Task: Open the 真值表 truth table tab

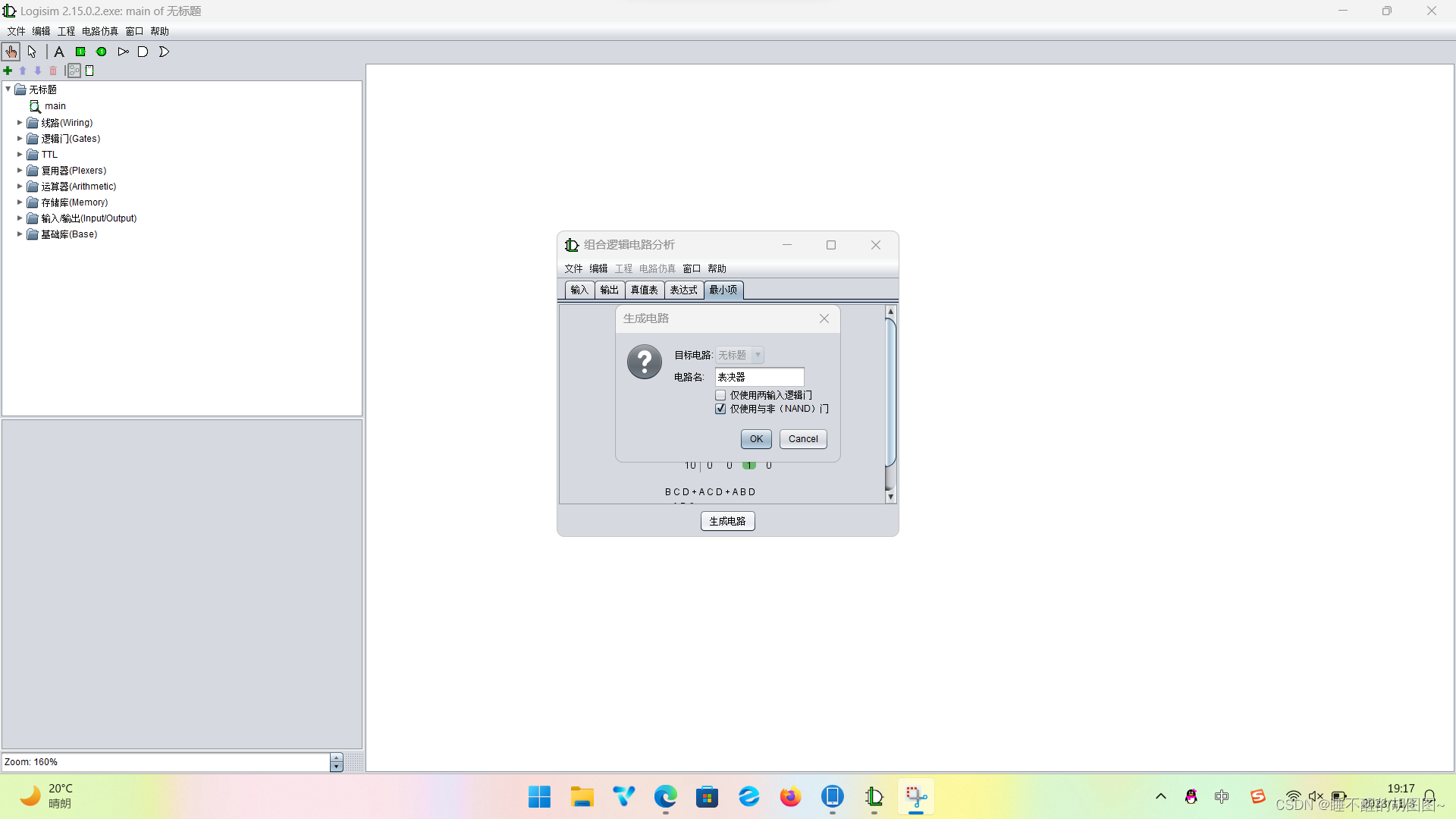Action: click(x=644, y=290)
